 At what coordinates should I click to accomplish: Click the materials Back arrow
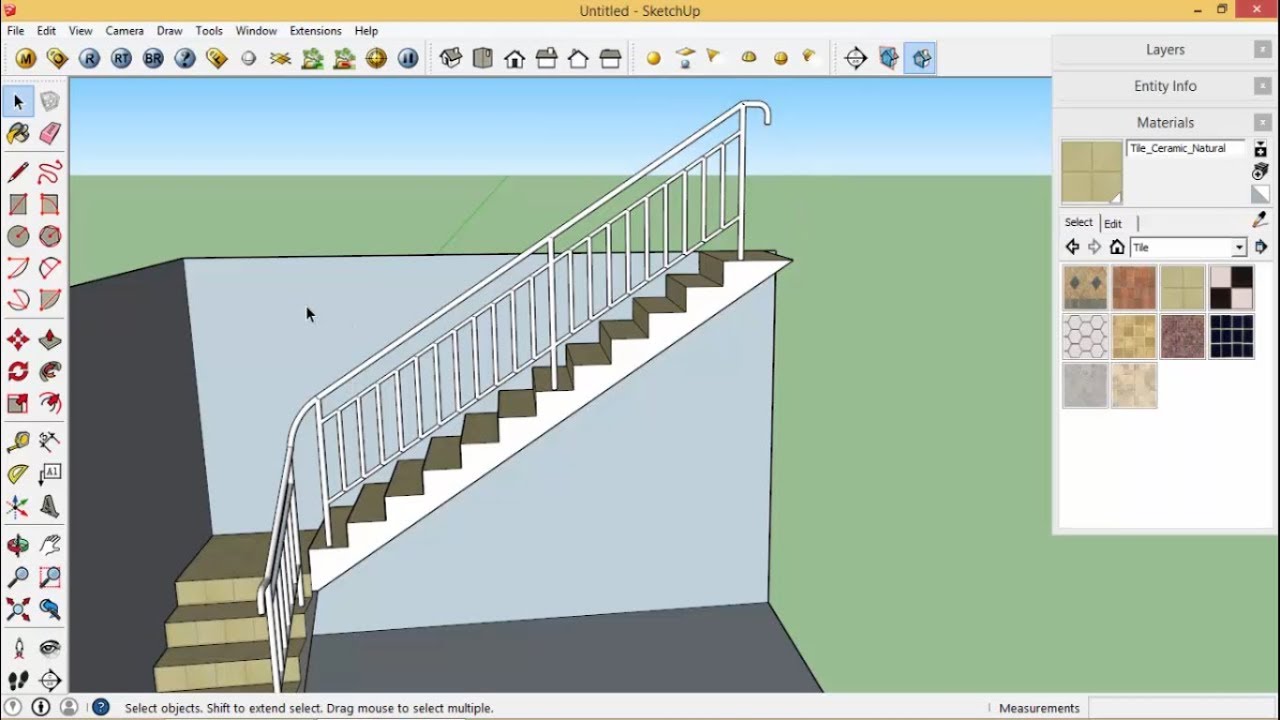[x=1073, y=247]
